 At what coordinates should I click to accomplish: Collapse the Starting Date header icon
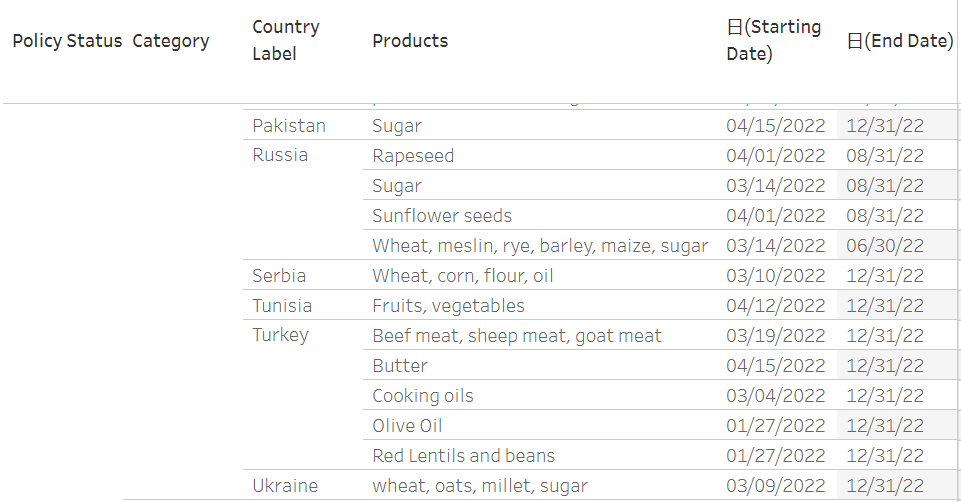[734, 27]
